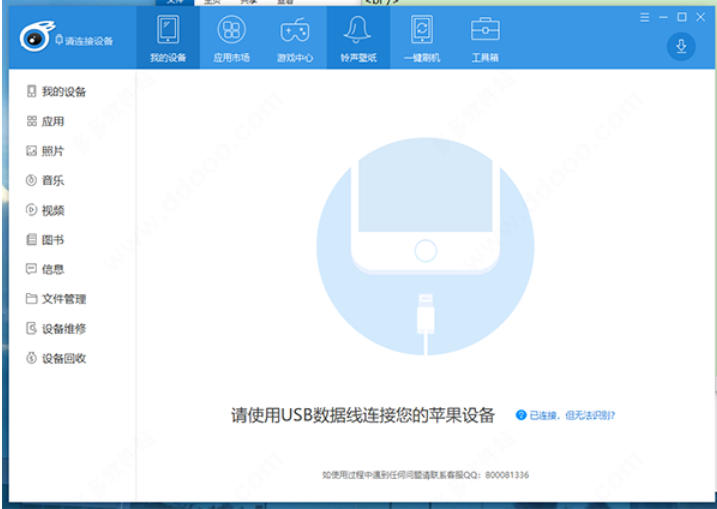Open 文件管理 file manager in sidebar
The image size is (717, 509).
coord(56,299)
